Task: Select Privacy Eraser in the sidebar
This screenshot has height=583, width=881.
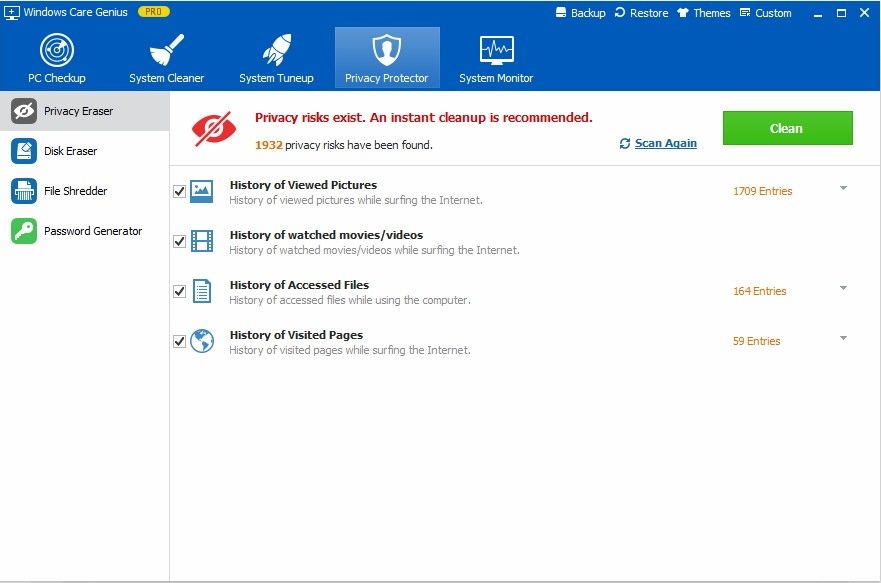Action: 84,111
